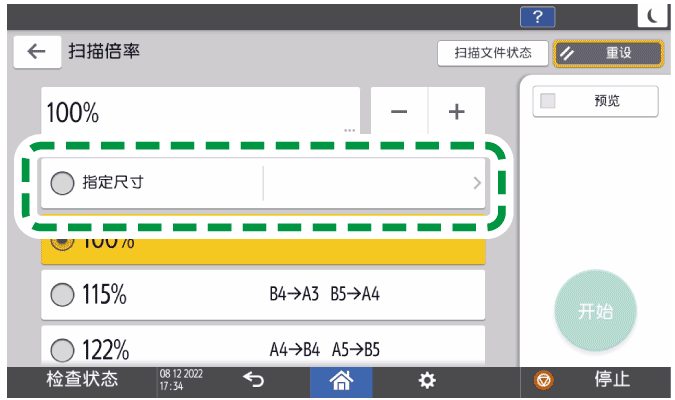
Task: Select the 指定尺寸 radio button
Action: coord(62,184)
